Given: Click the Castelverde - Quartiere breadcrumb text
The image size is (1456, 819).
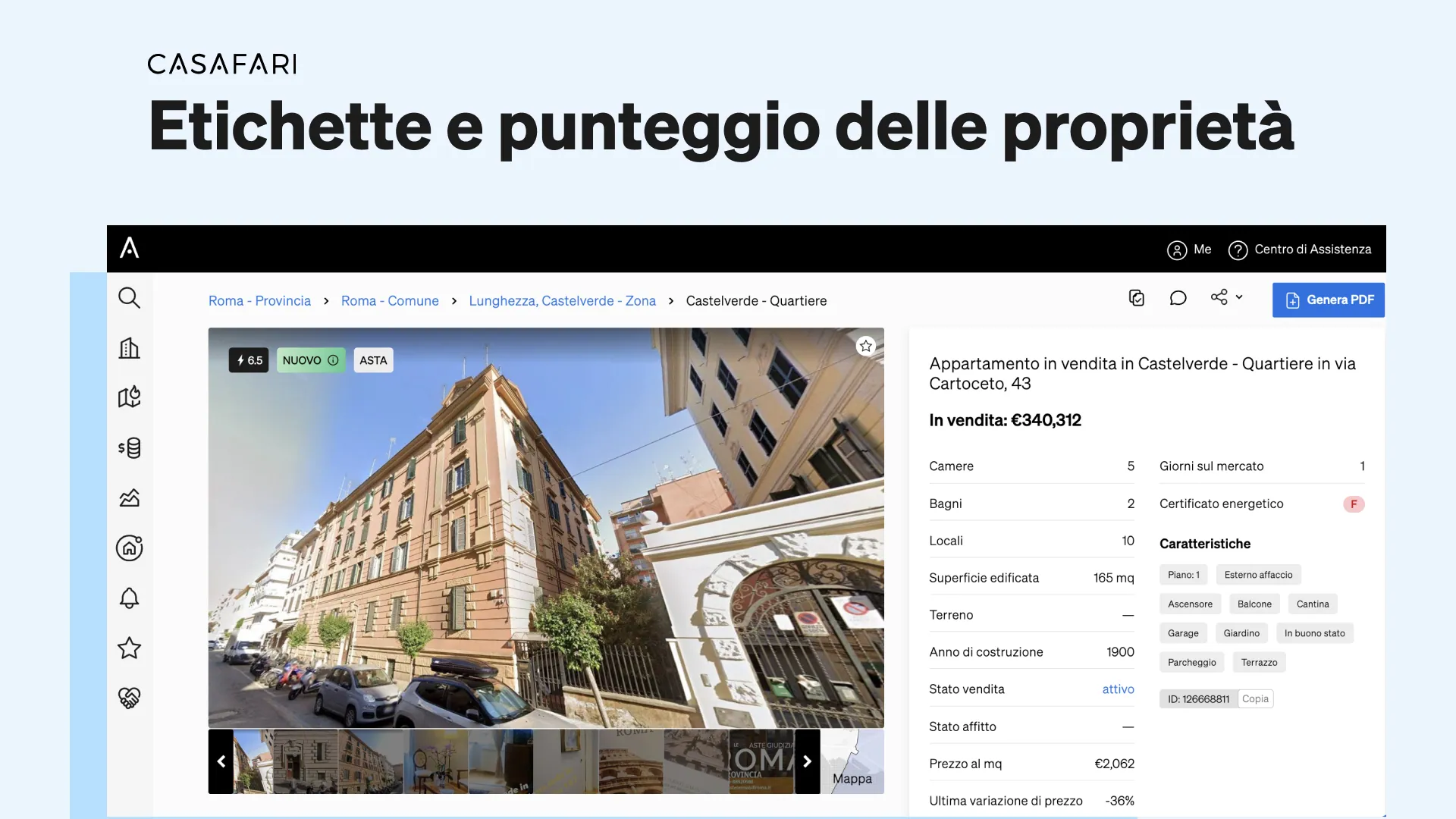Looking at the screenshot, I should coord(756,301).
